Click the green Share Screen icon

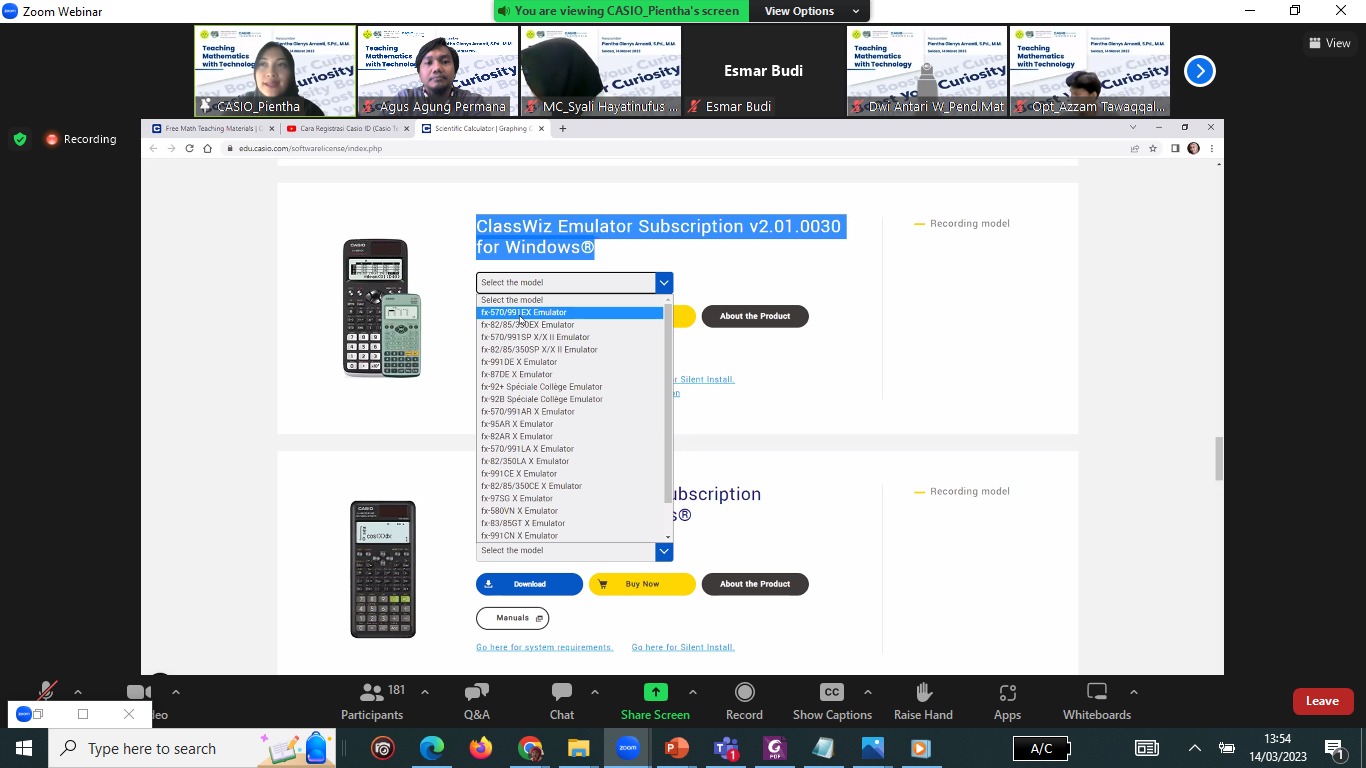[x=656, y=692]
